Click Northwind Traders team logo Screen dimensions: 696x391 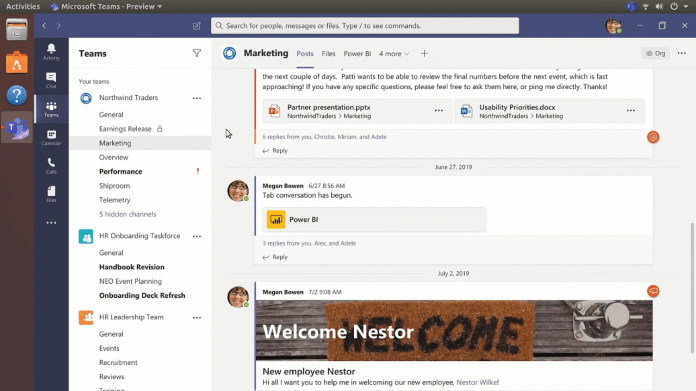point(86,98)
